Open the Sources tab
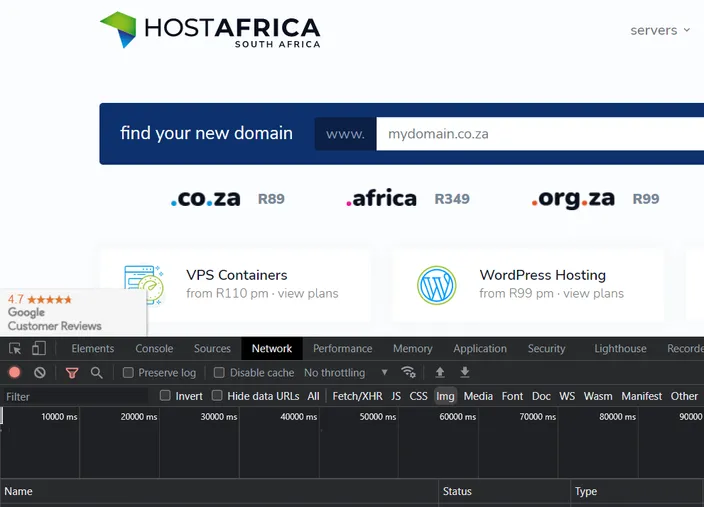704x507 pixels. pos(212,348)
